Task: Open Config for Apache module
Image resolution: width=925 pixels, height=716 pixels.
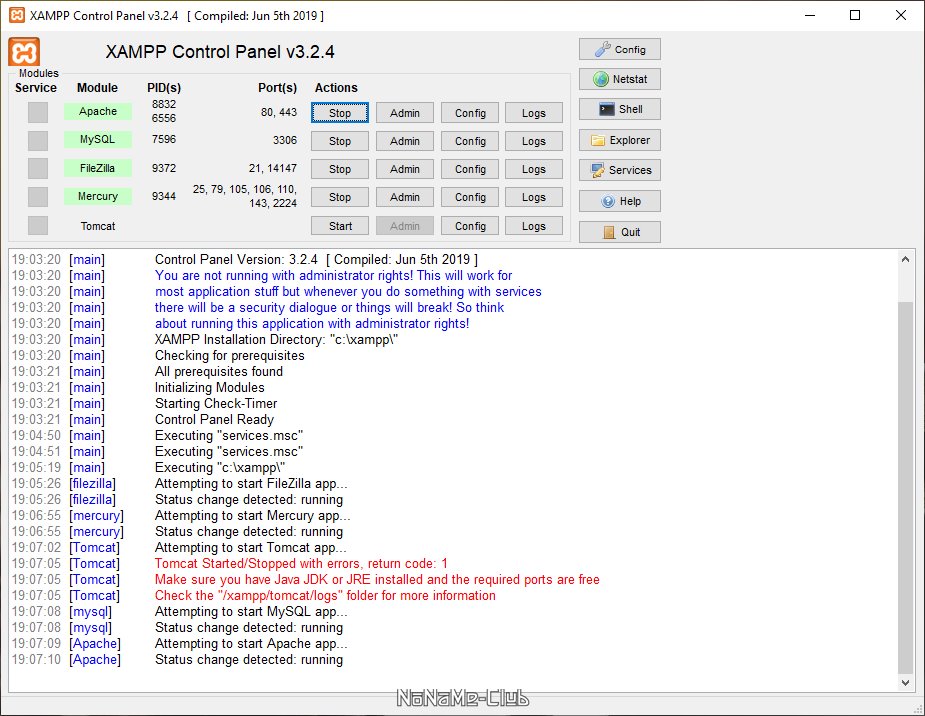Action: click(470, 113)
